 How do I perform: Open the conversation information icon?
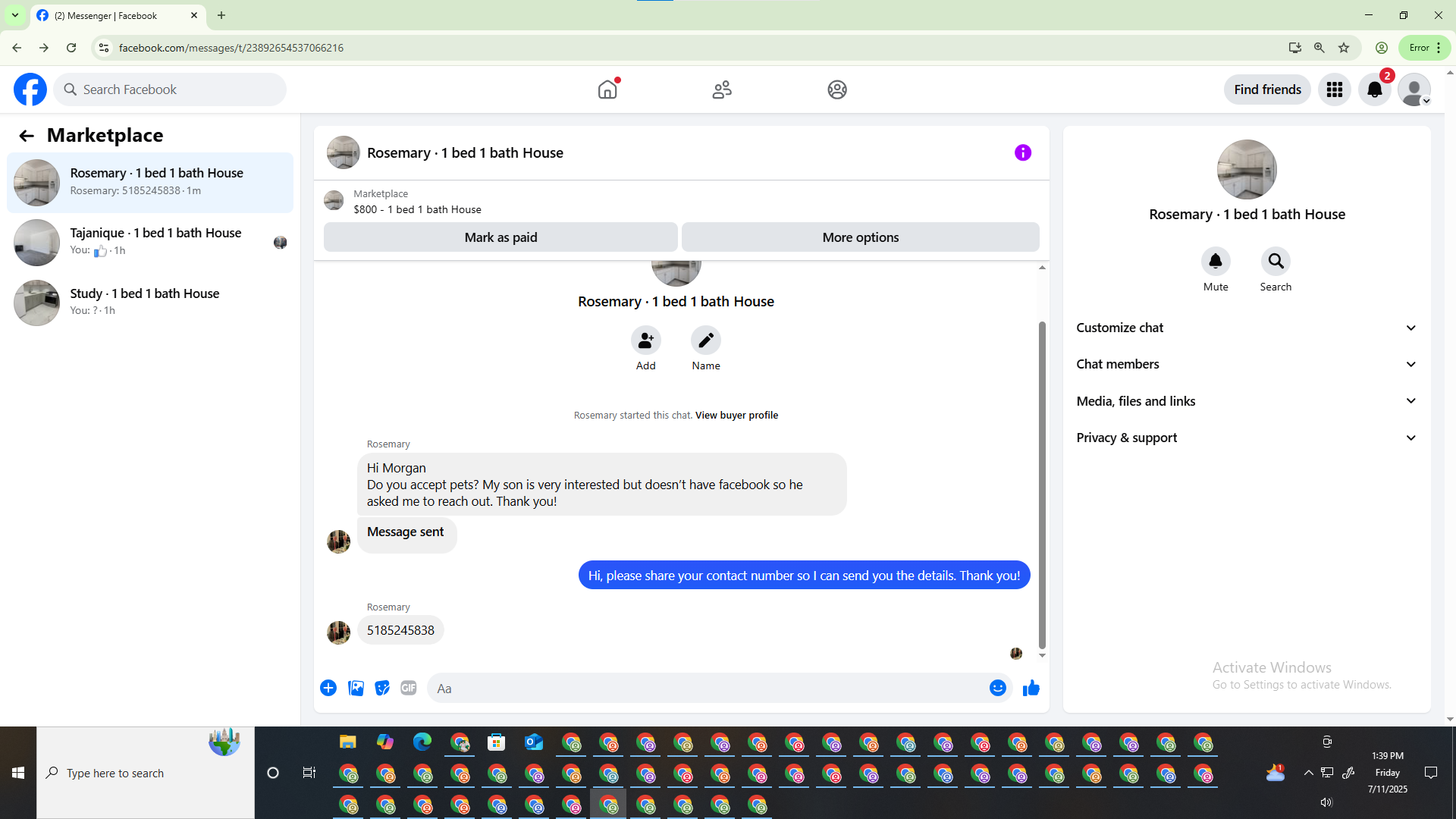pyautogui.click(x=1023, y=153)
